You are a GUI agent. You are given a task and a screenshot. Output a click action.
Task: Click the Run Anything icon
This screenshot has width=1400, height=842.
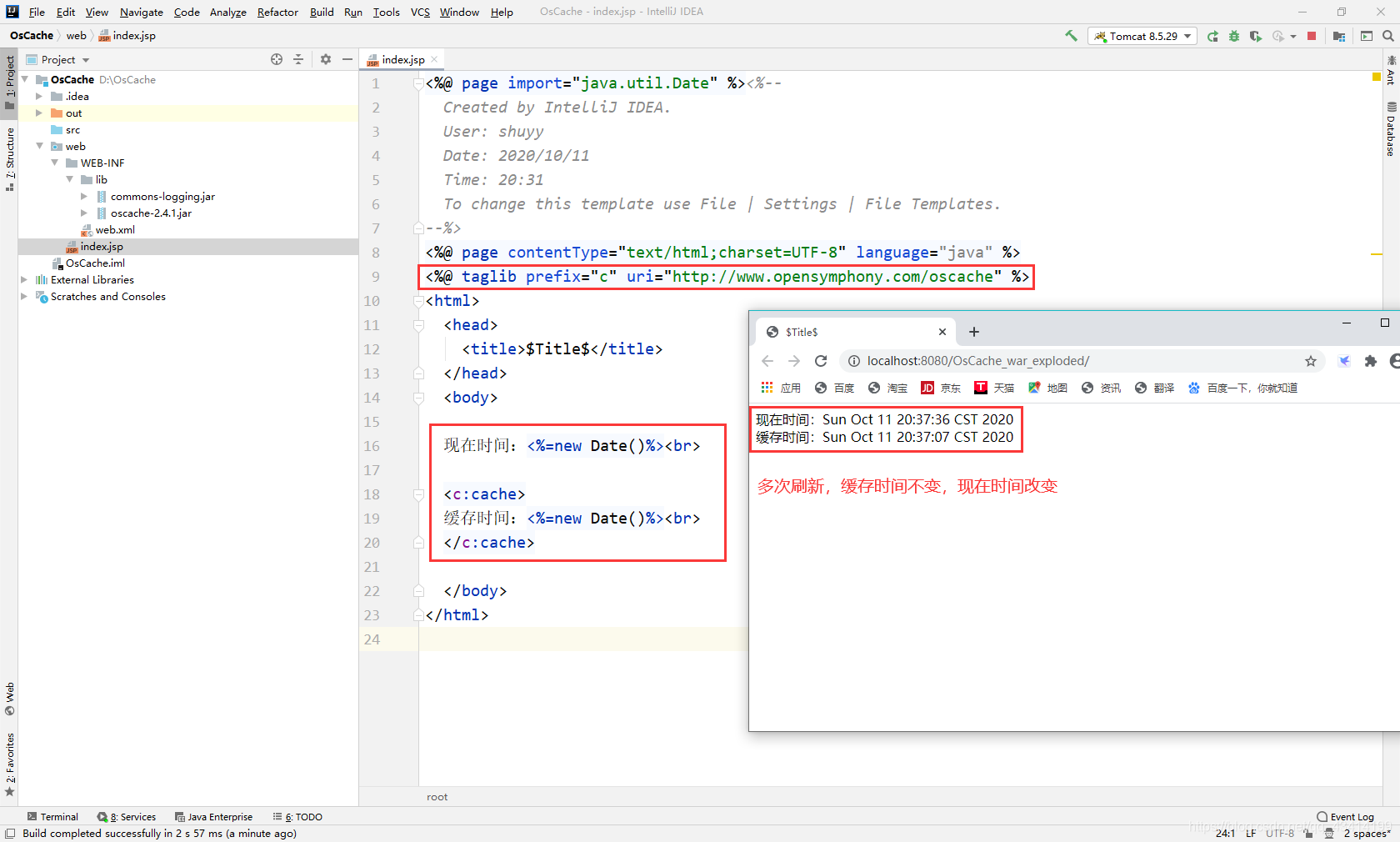pos(1367,36)
